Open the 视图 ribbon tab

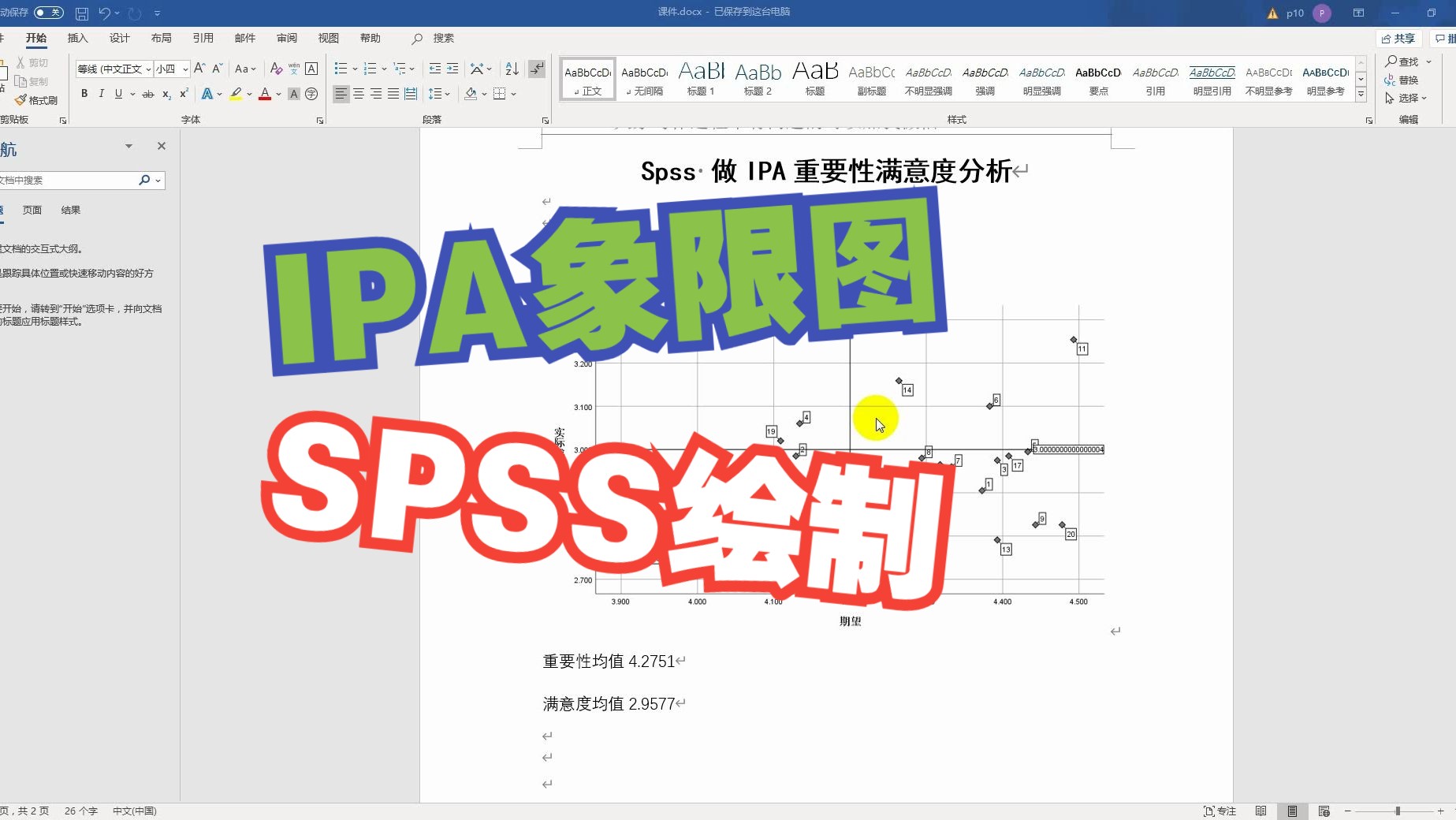[328, 38]
